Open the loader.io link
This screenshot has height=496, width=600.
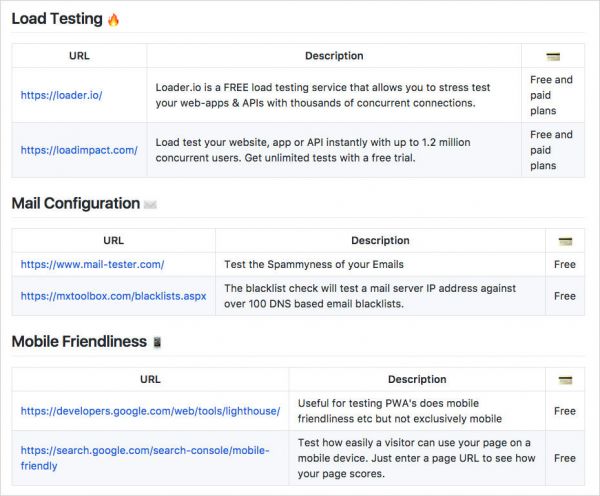point(61,96)
